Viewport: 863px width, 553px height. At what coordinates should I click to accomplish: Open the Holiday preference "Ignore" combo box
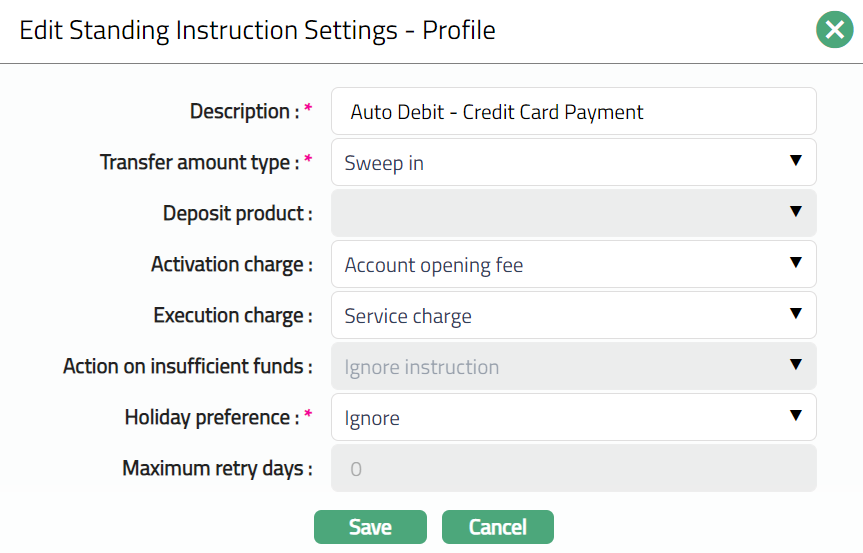560,417
